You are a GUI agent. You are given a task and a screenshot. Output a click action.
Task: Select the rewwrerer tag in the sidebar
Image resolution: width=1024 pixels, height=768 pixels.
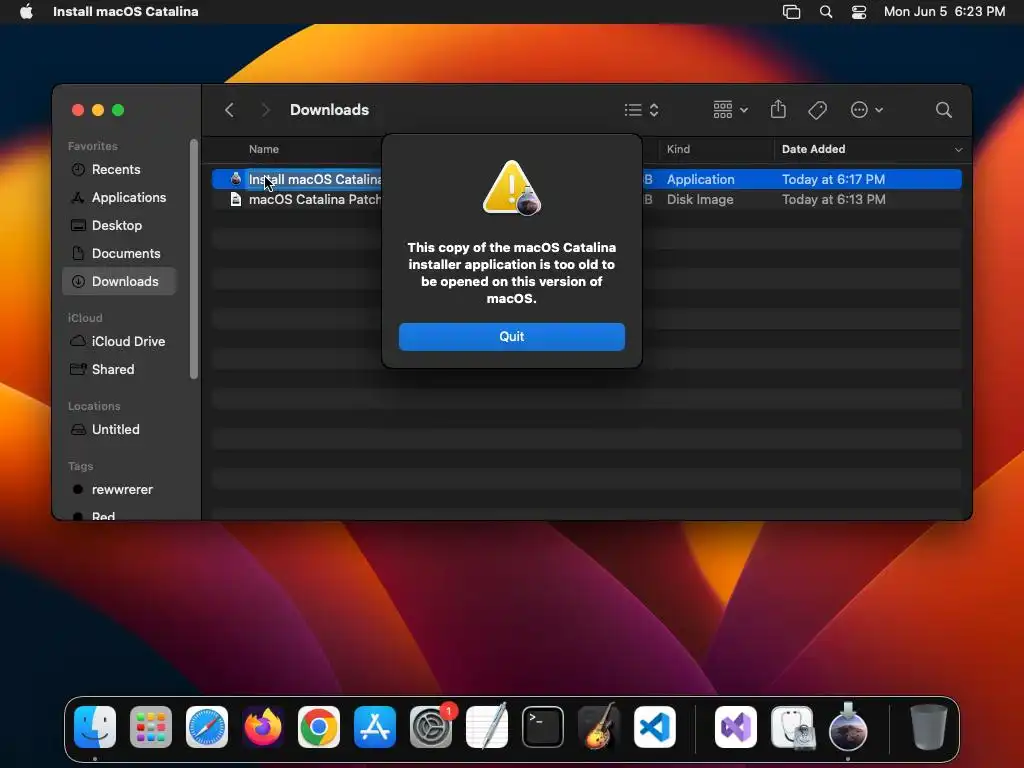122,490
